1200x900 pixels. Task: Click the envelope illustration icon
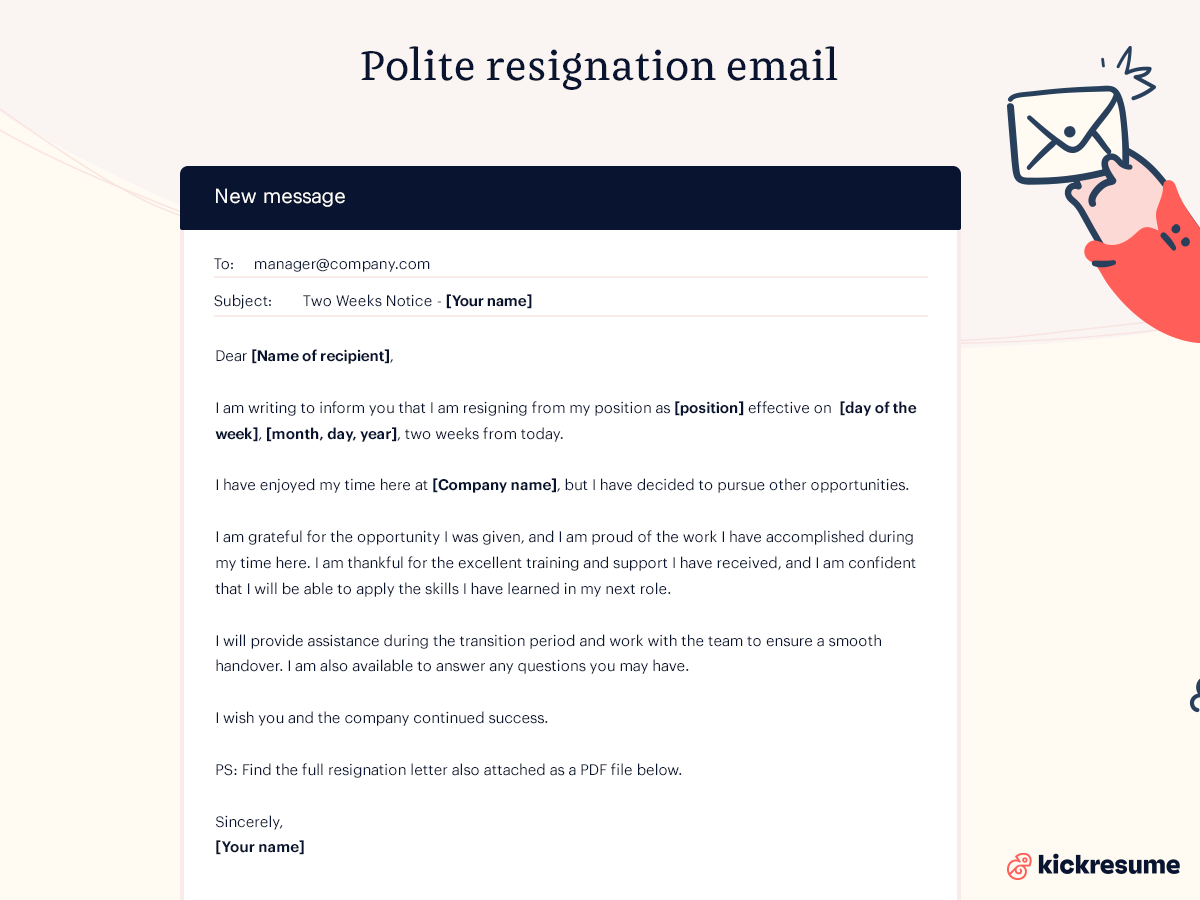click(x=1064, y=135)
